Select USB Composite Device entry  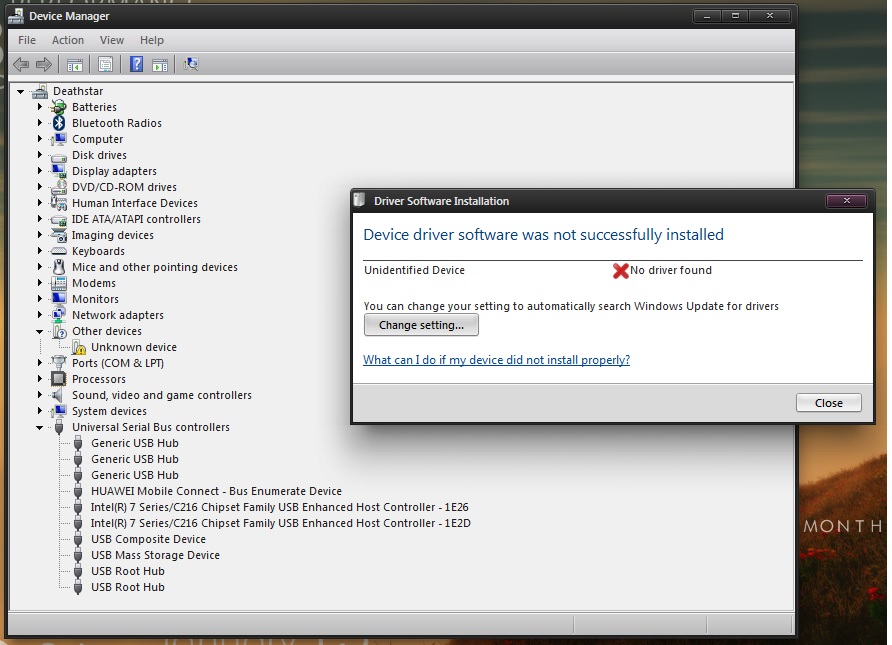(x=148, y=539)
